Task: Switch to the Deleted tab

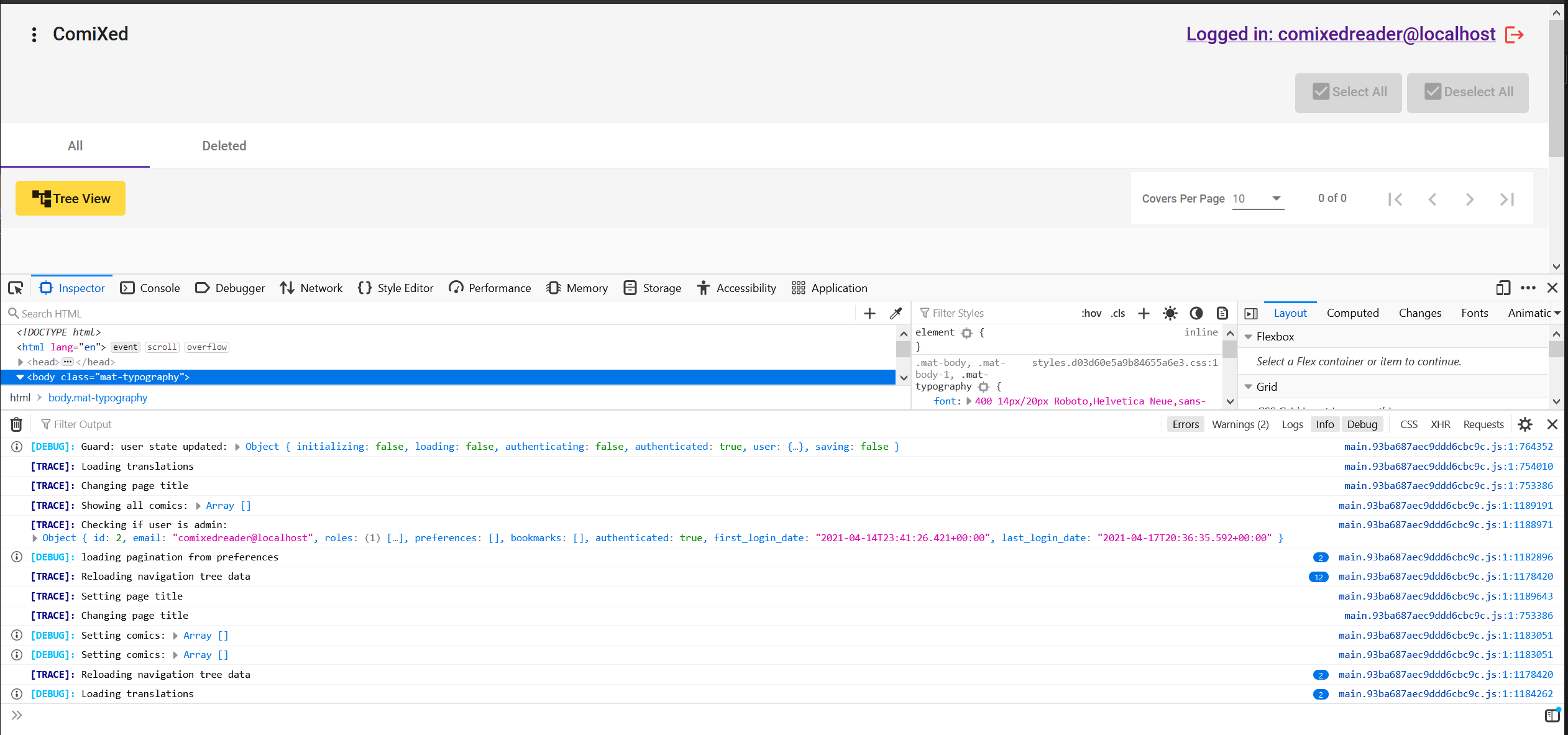Action: tap(224, 145)
